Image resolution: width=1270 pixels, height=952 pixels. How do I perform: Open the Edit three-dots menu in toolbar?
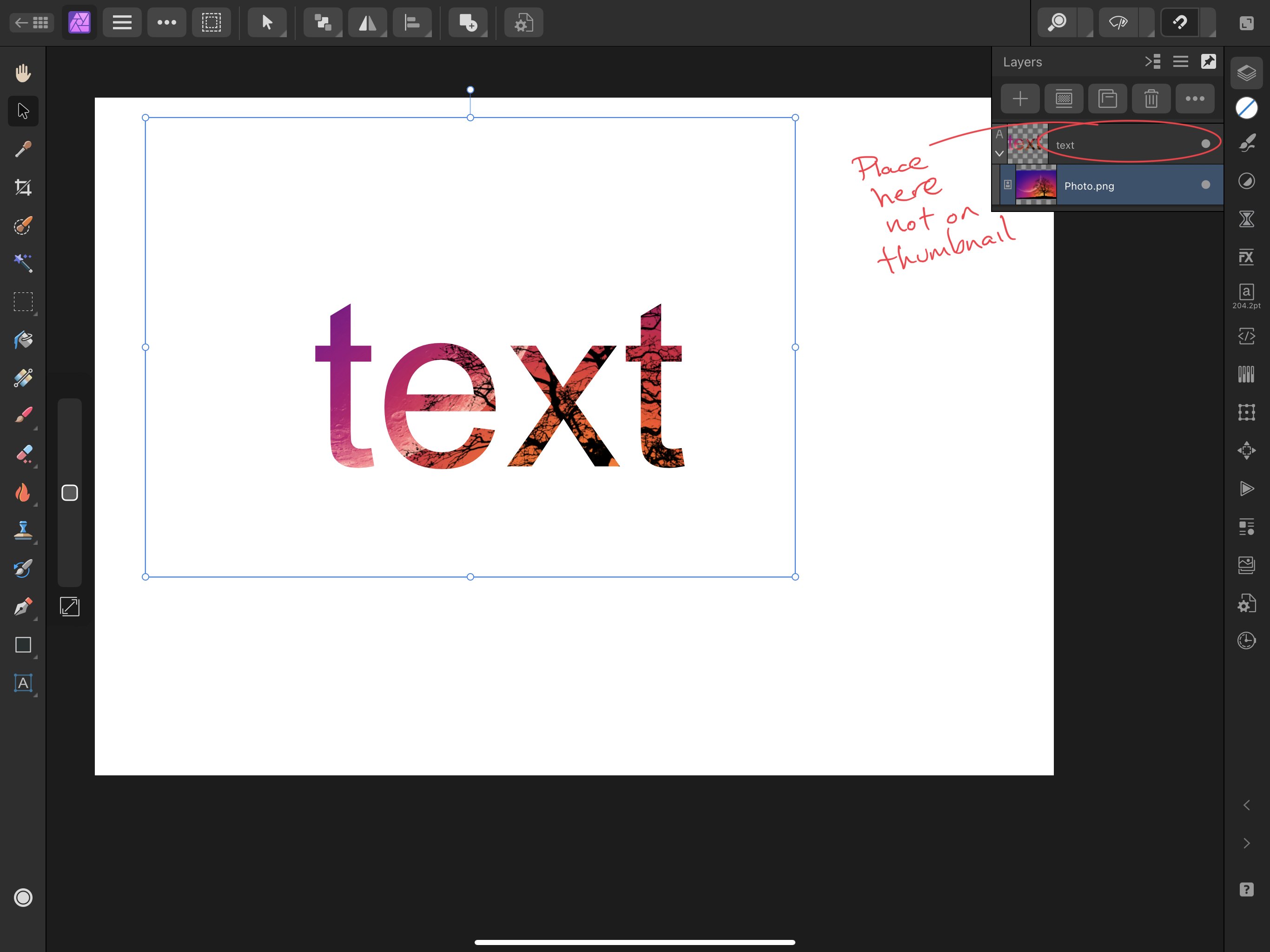(x=166, y=22)
